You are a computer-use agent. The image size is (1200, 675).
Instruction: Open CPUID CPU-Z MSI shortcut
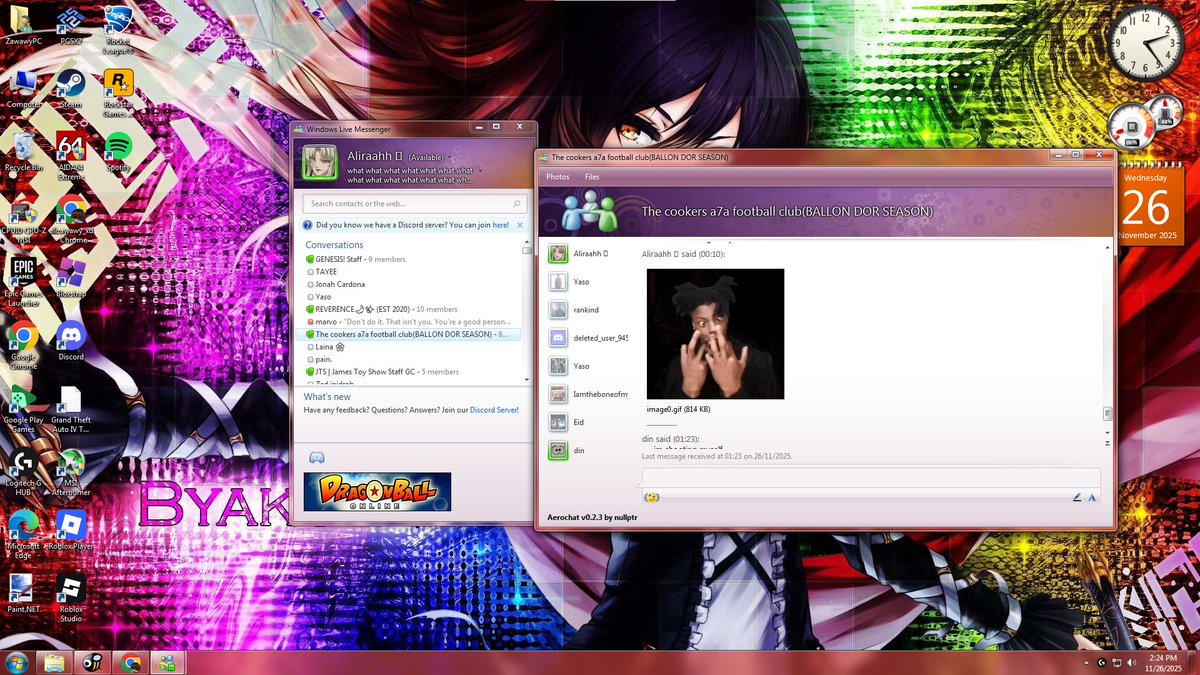coord(23,218)
